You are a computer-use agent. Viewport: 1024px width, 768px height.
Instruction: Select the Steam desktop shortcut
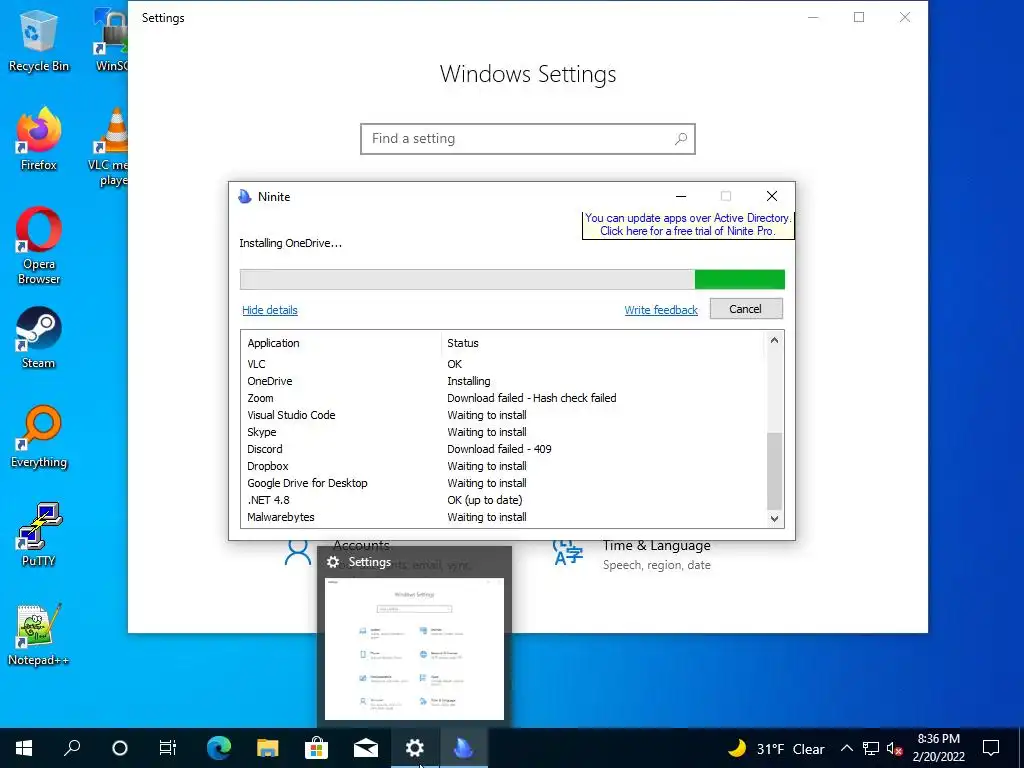[x=39, y=338]
